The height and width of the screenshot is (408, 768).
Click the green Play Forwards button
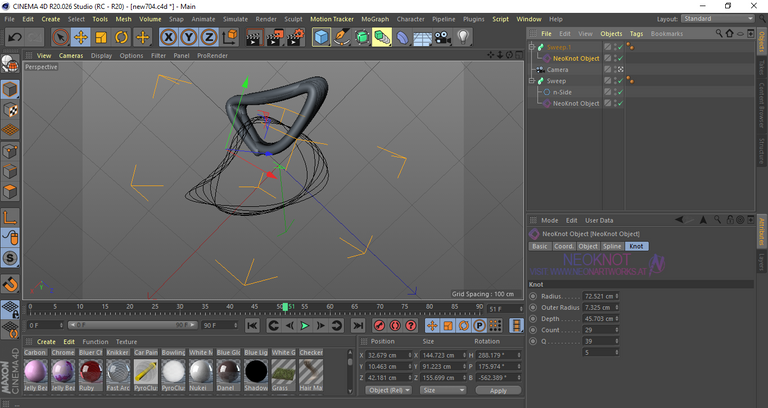pos(305,325)
